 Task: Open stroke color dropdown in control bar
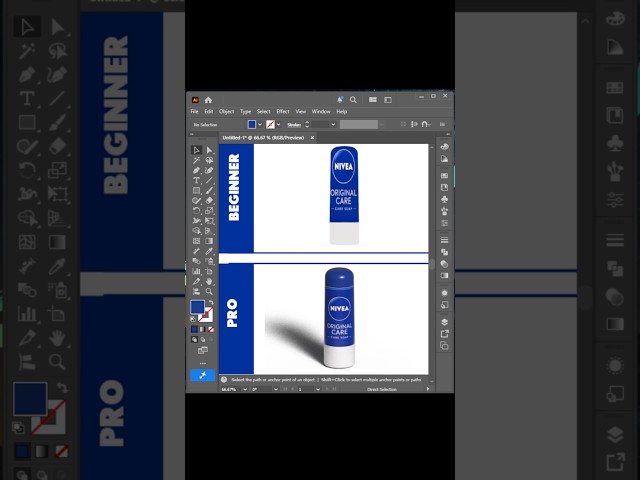278,124
